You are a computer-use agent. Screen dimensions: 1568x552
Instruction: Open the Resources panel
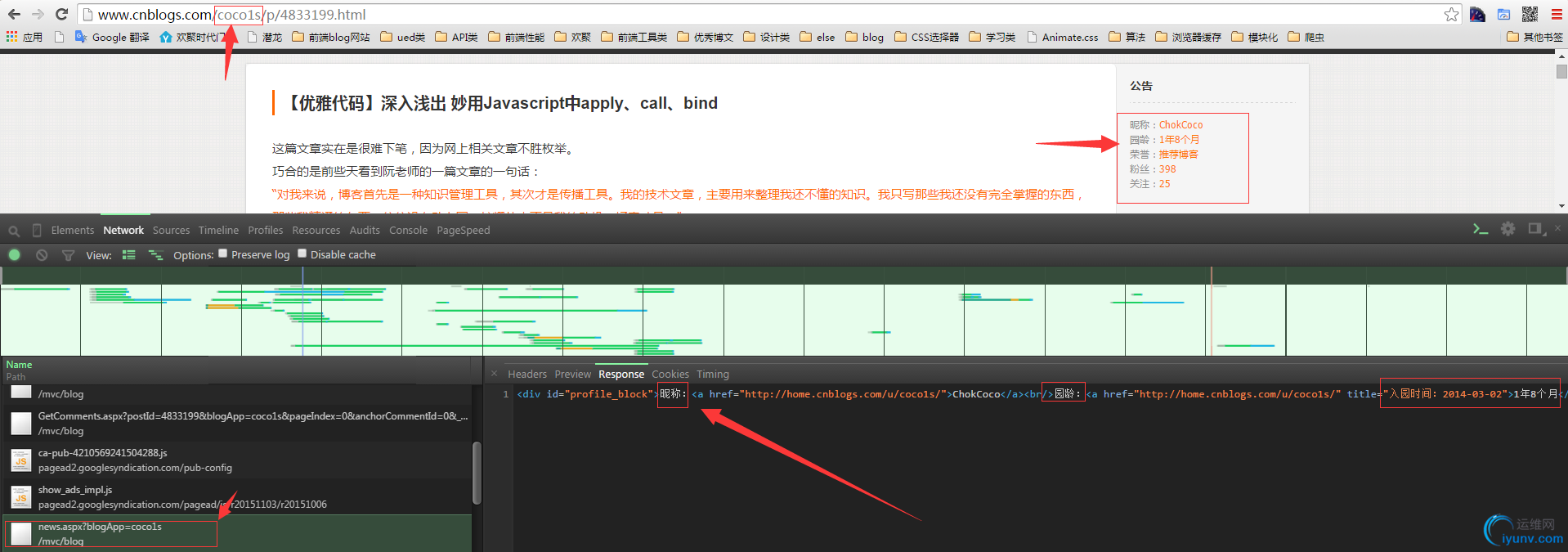pyautogui.click(x=316, y=231)
